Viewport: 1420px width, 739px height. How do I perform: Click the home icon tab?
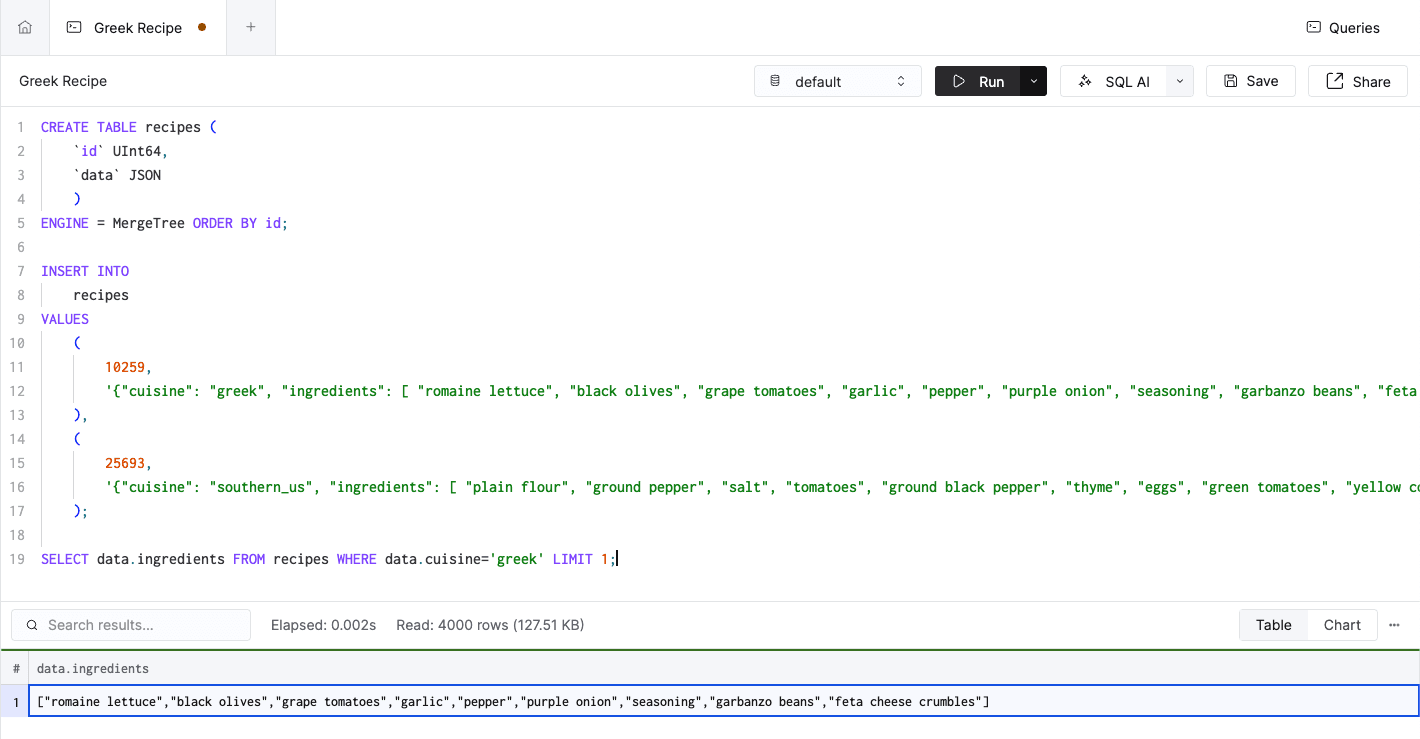pyautogui.click(x=25, y=28)
